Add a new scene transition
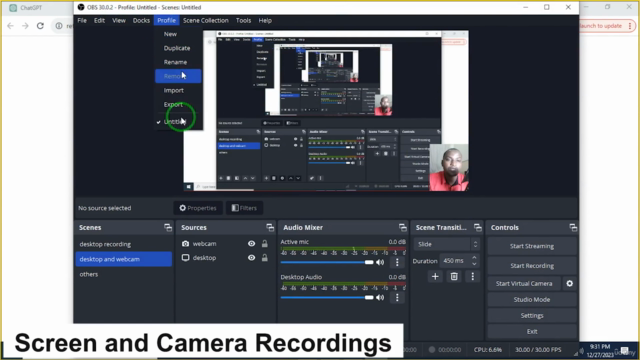Image resolution: width=640 pixels, height=360 pixels. 435,277
